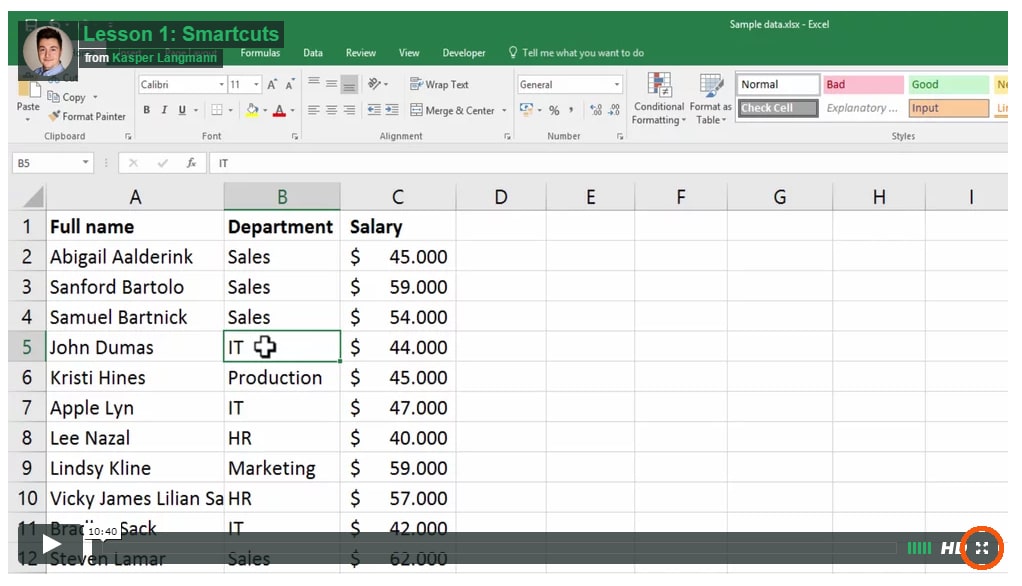Screen dimensions: 1022x586
Task: Click Insert Function fx icon
Action: click(192, 163)
